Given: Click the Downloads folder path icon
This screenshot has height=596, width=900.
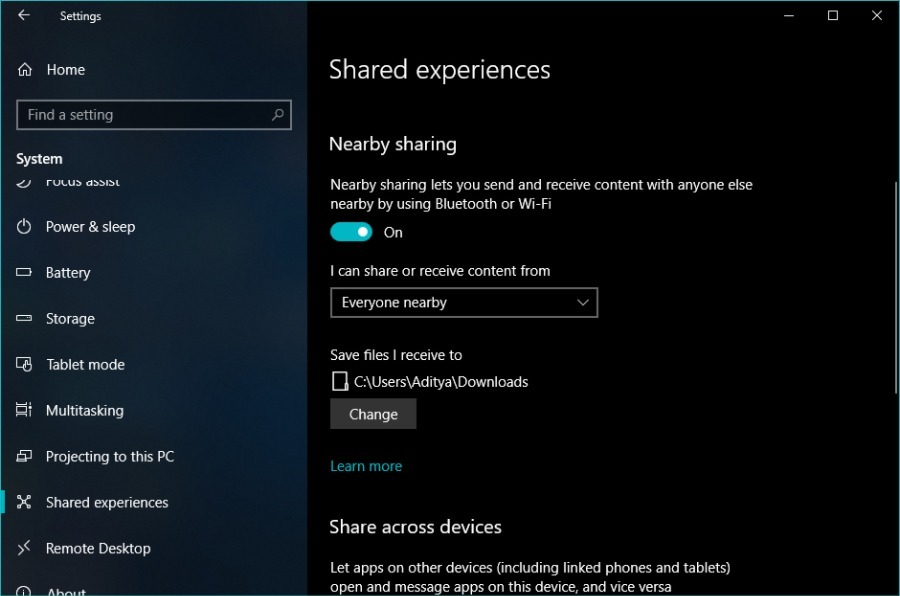Looking at the screenshot, I should (340, 381).
